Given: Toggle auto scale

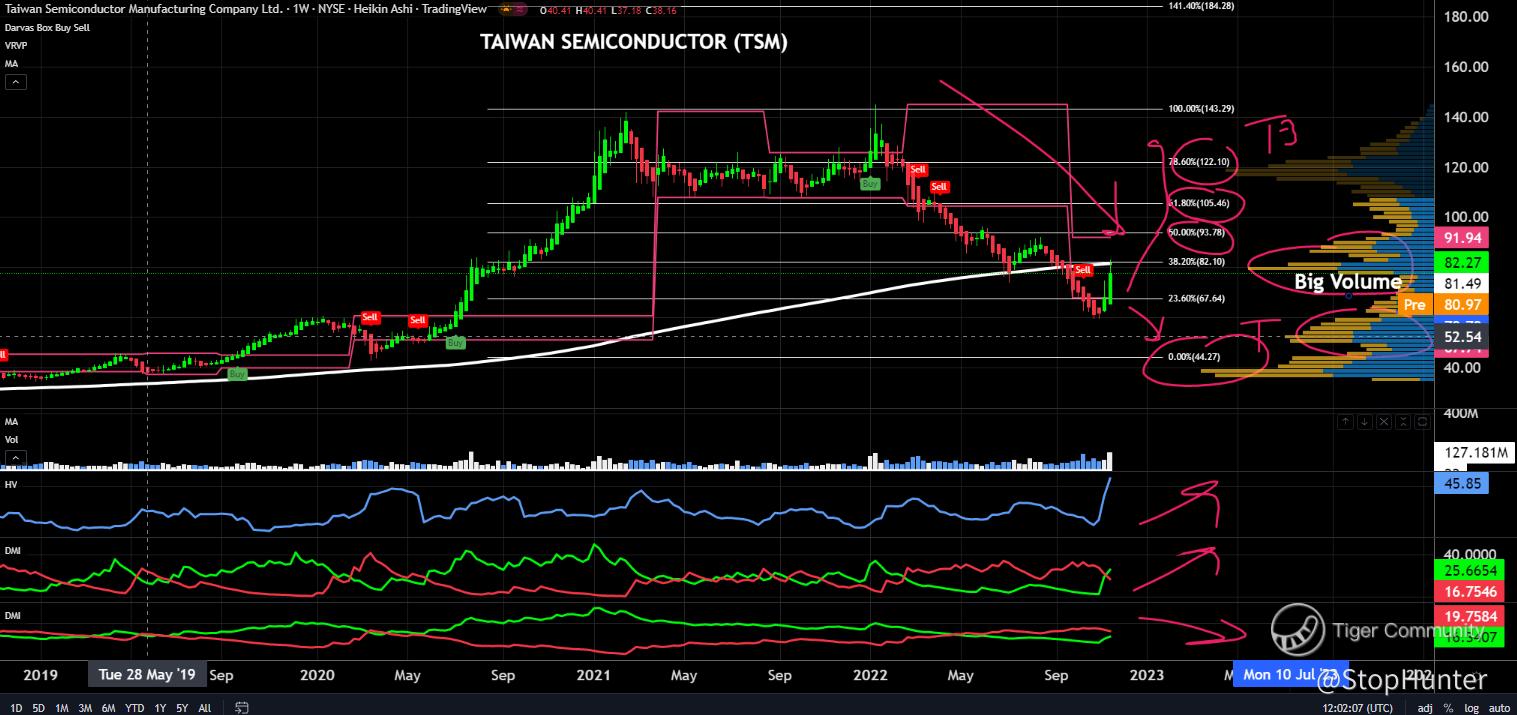Looking at the screenshot, I should (x=1497, y=707).
